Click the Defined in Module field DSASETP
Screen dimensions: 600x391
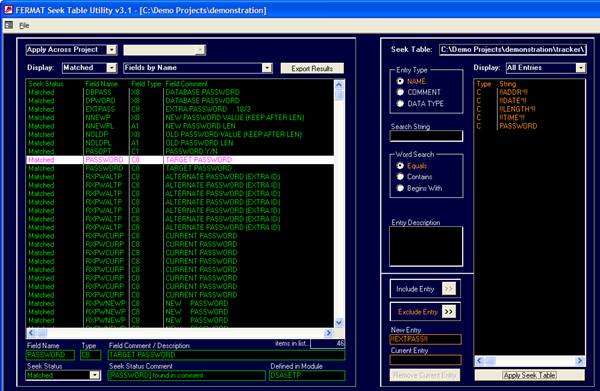click(x=307, y=376)
